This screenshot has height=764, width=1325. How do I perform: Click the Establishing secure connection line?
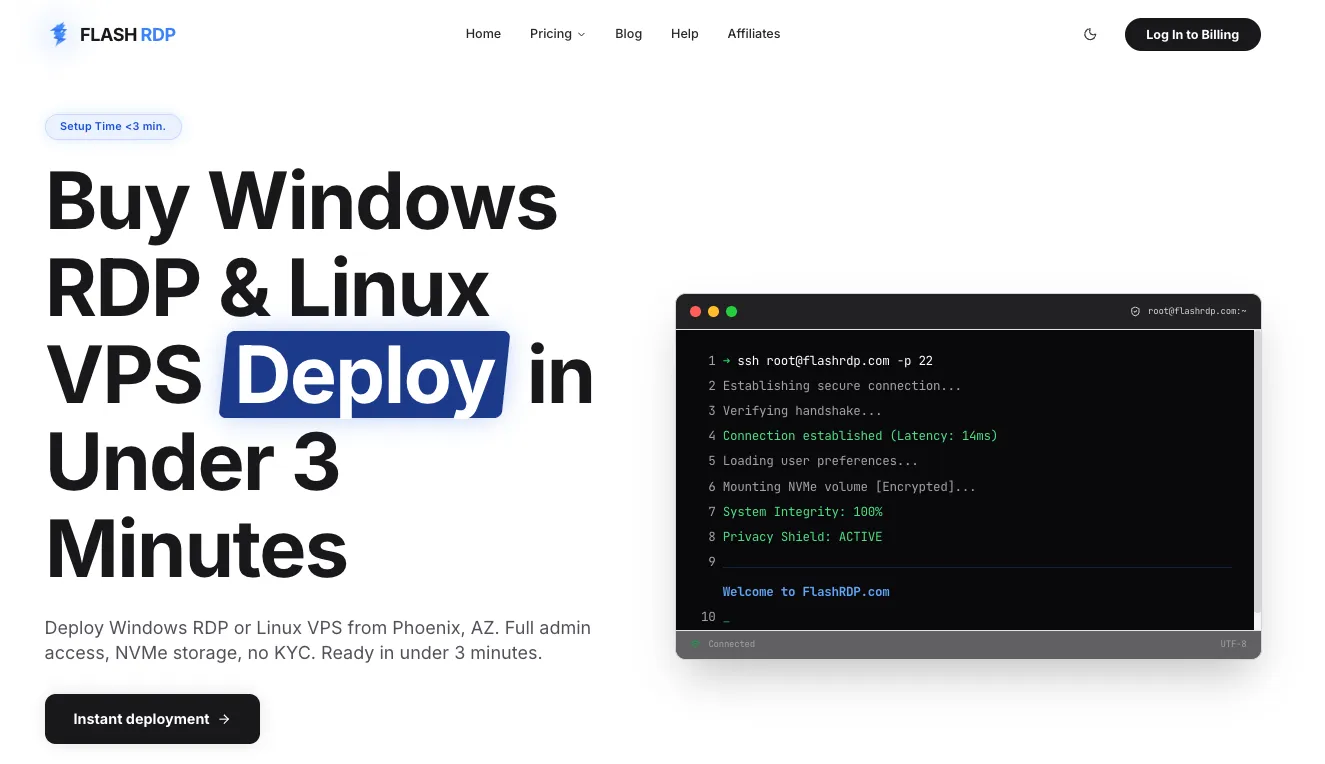pos(842,386)
